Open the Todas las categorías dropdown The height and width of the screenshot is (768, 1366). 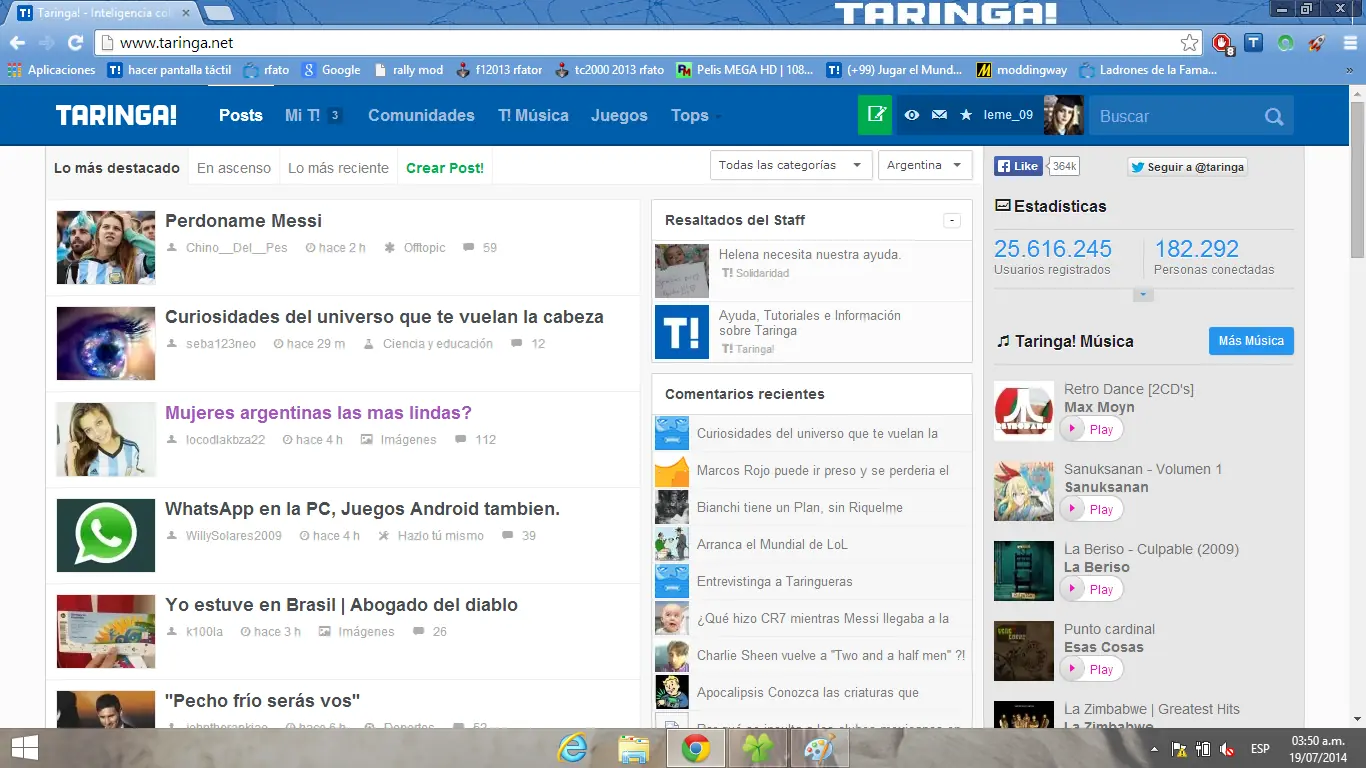click(x=791, y=165)
